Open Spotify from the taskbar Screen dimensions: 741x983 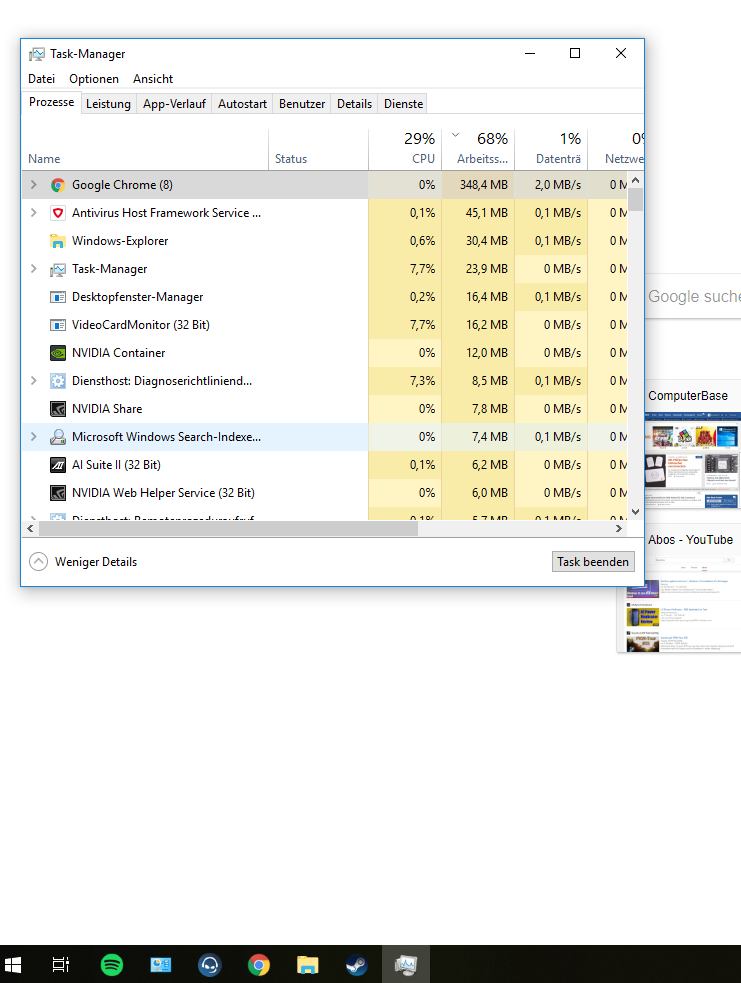coord(112,964)
